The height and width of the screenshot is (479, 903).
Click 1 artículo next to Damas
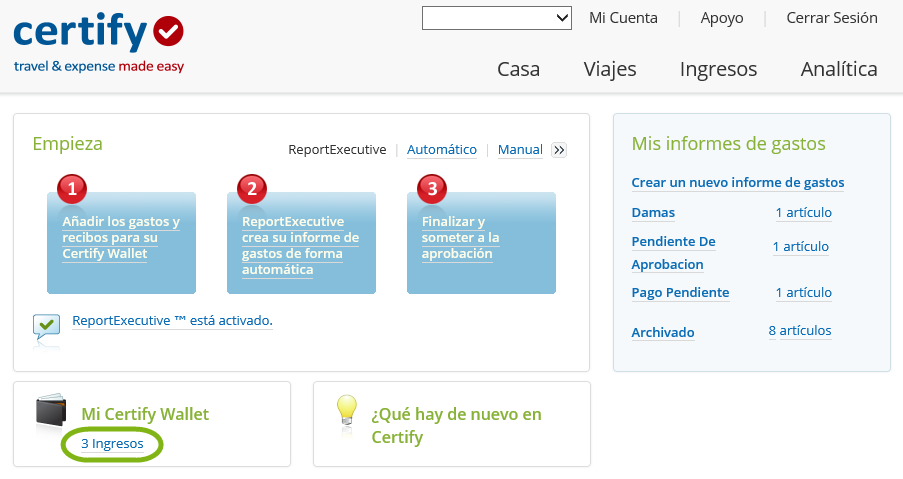803,212
